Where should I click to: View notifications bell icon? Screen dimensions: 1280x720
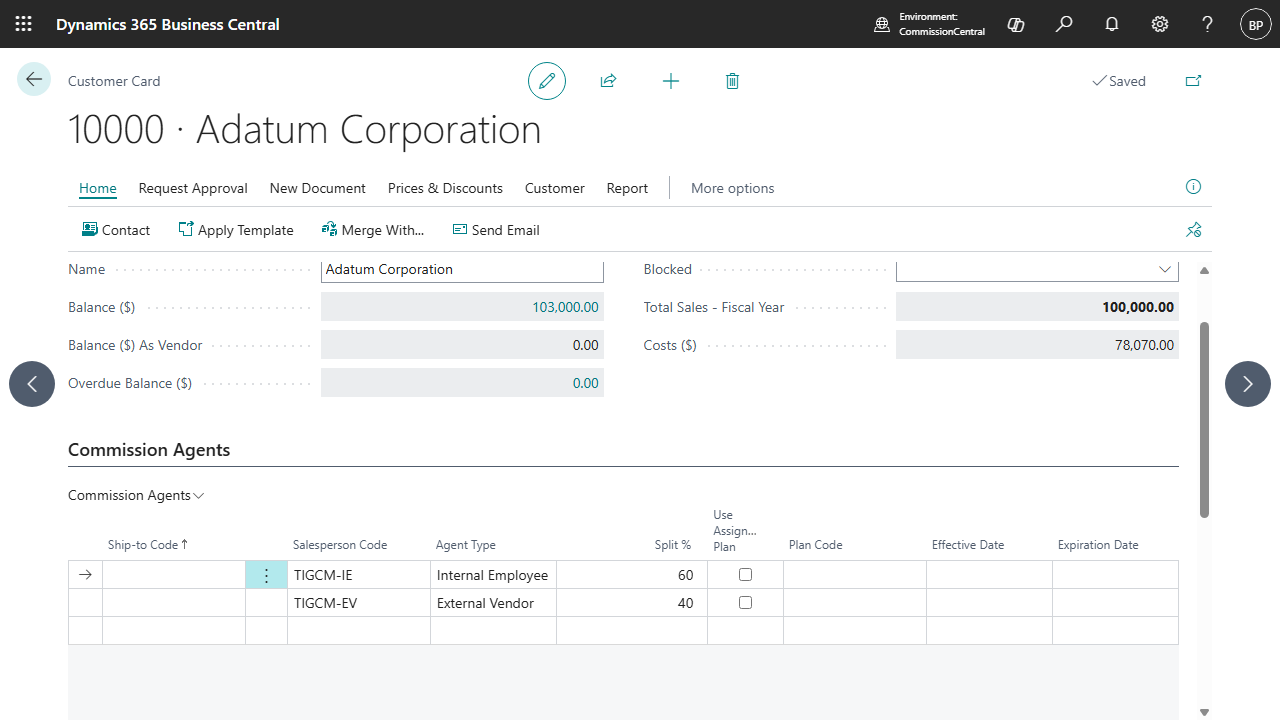tap(1112, 24)
